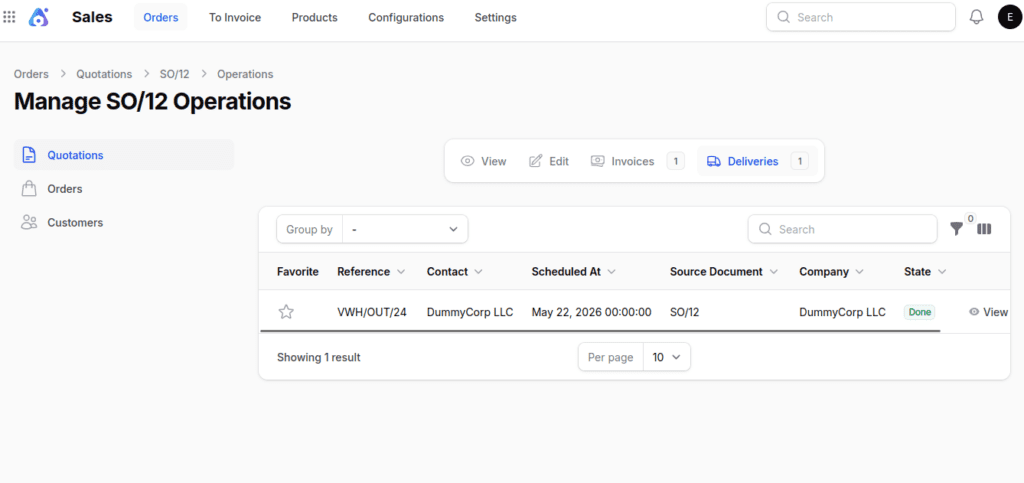Image resolution: width=1024 pixels, height=483 pixels.
Task: Click the Invoices banknote icon
Action: [x=598, y=161]
